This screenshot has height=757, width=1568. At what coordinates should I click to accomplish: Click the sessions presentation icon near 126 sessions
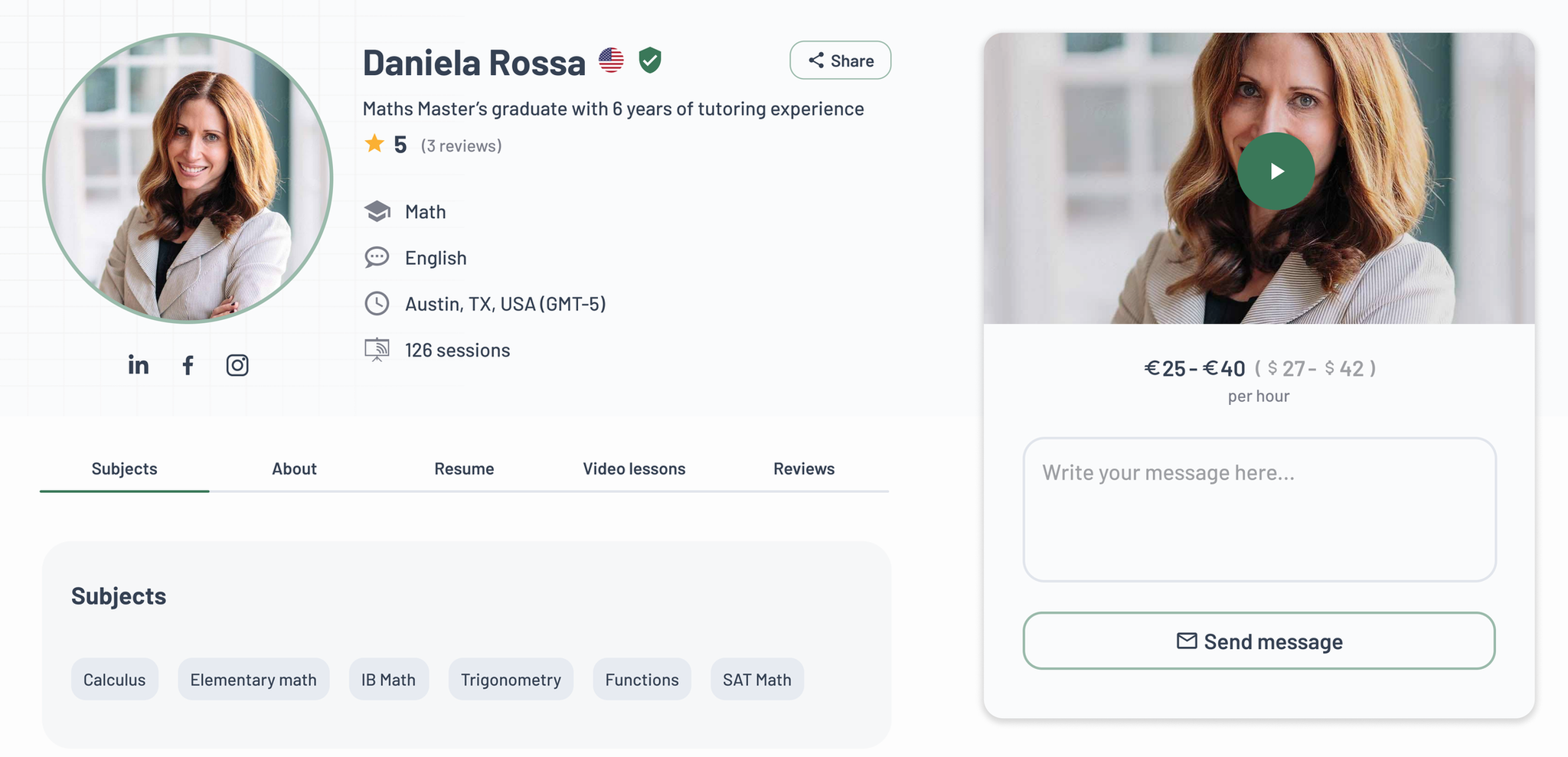(x=377, y=349)
